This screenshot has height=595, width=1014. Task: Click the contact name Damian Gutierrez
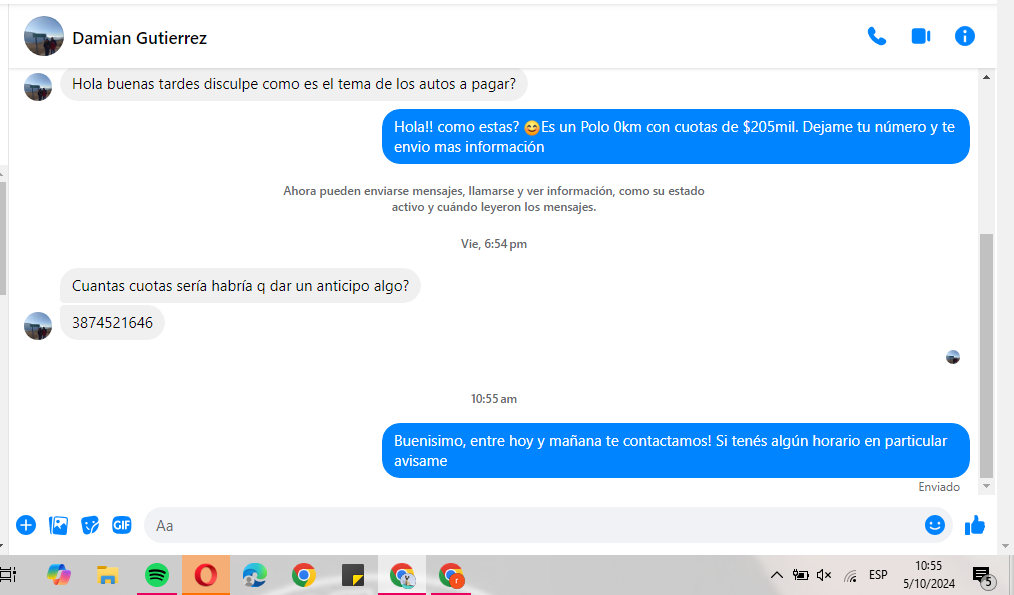(x=140, y=38)
